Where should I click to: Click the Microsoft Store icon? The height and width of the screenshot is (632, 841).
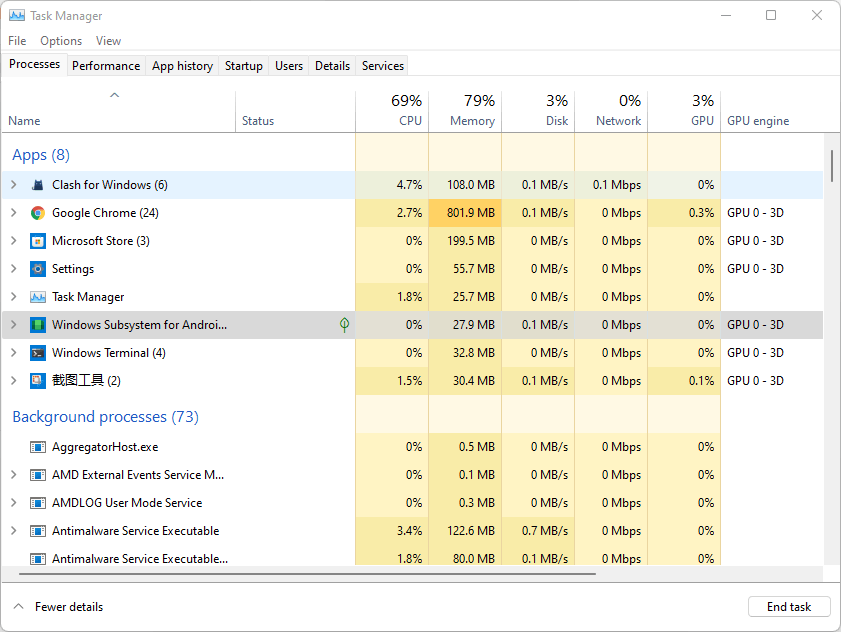[38, 241]
